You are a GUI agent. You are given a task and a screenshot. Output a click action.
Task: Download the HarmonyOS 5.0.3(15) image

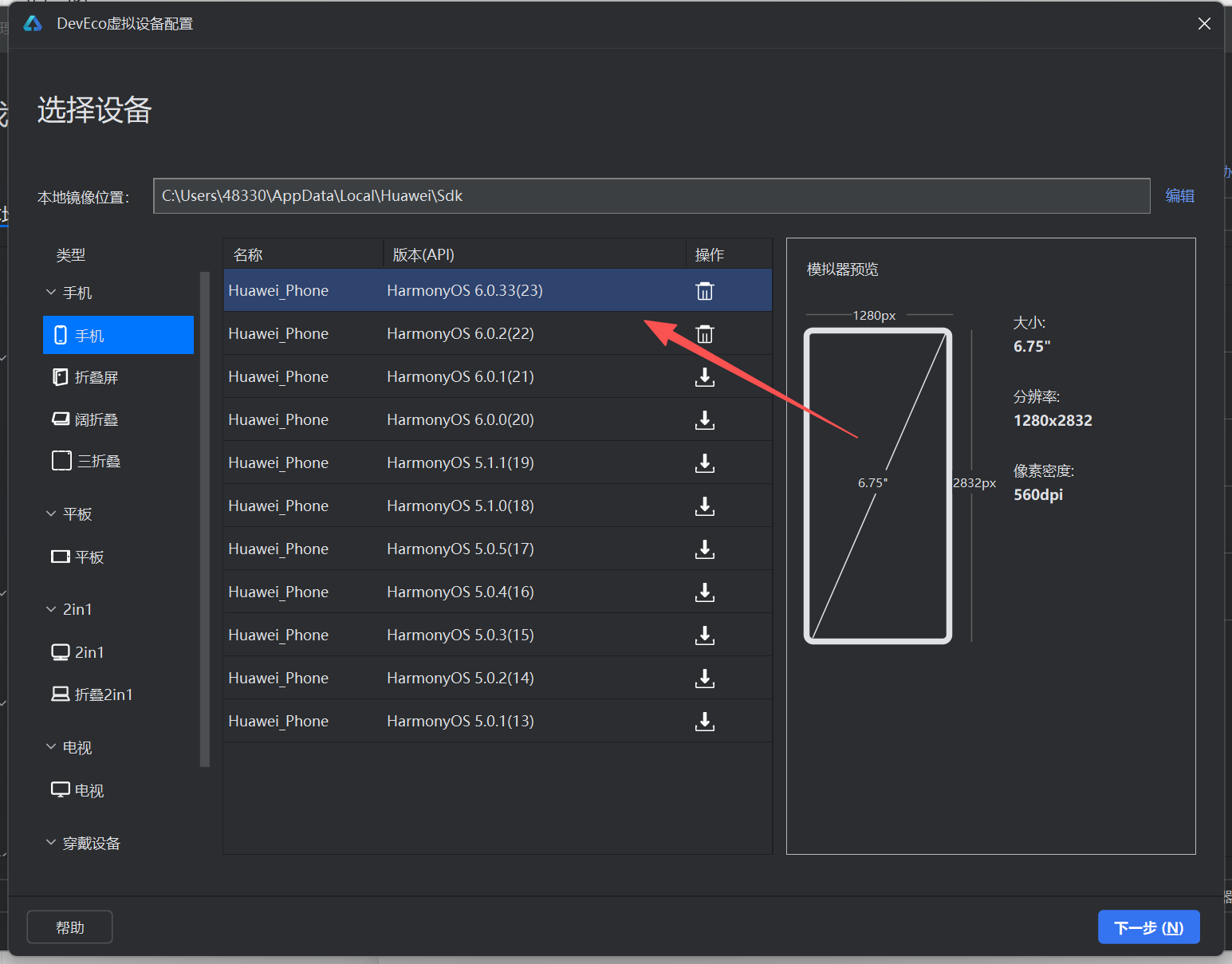point(705,635)
